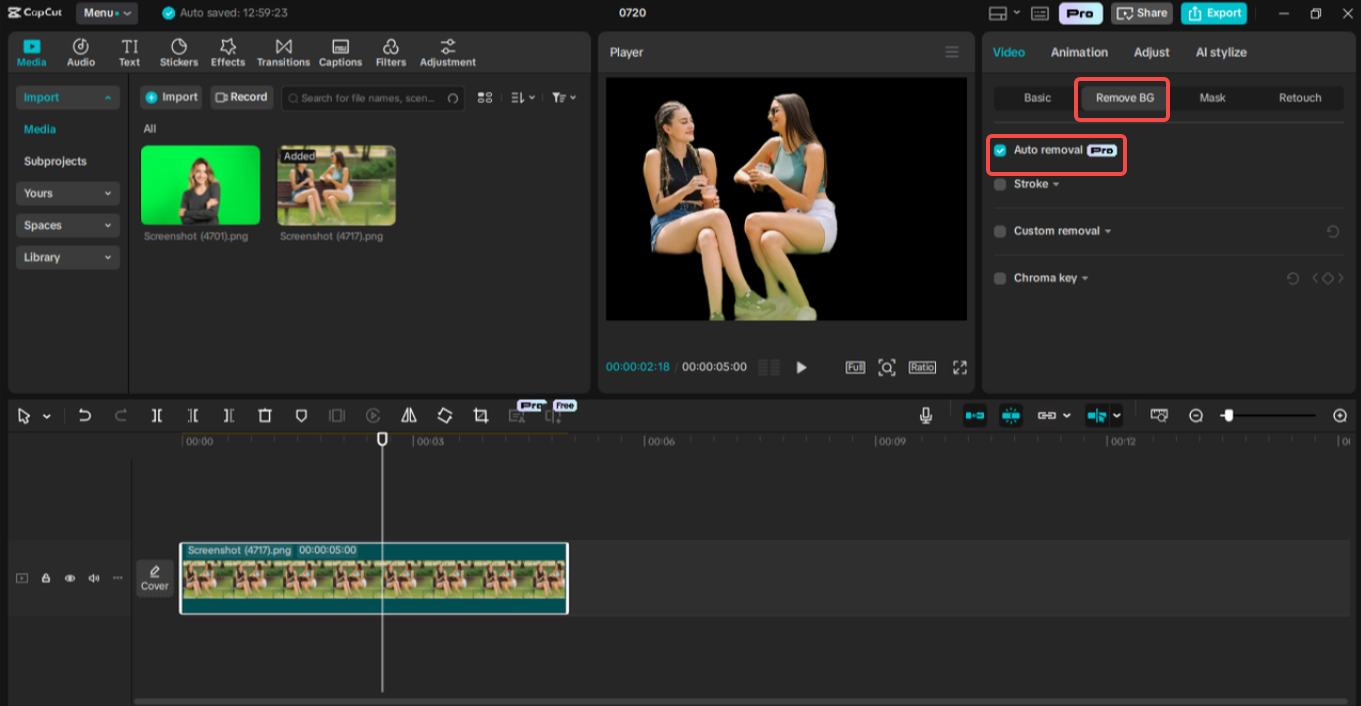Click the mirror tool in the timeline toolbar
Image resolution: width=1361 pixels, height=706 pixels.
point(408,415)
